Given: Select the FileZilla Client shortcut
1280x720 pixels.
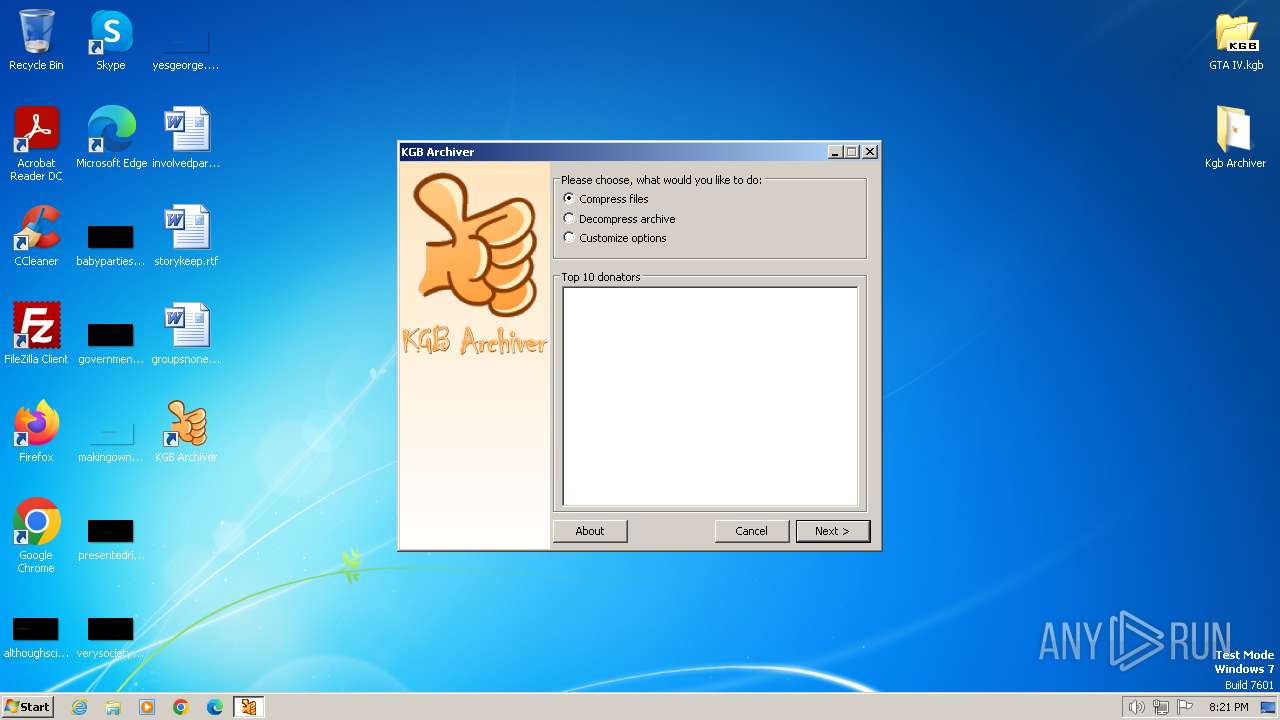Looking at the screenshot, I should click(36, 334).
